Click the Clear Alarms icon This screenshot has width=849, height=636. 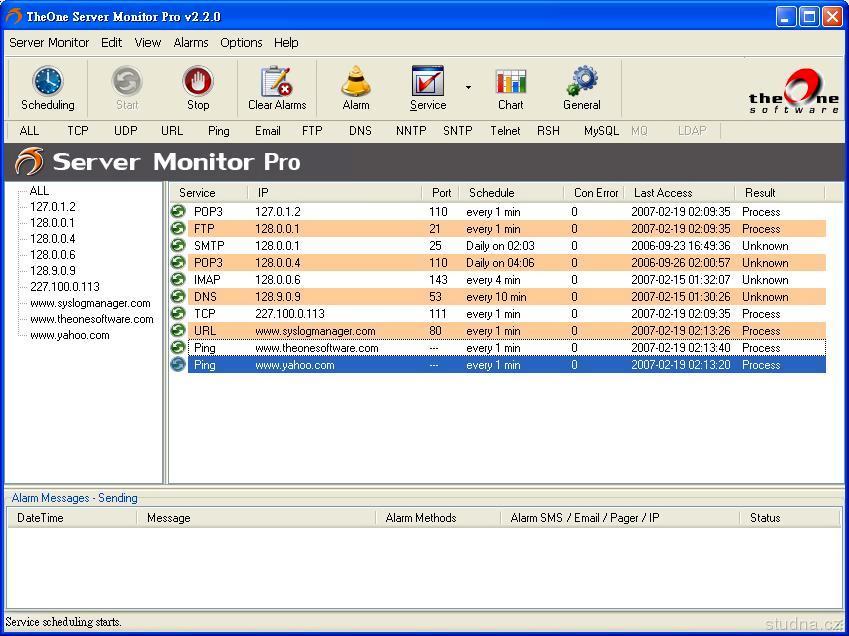[276, 82]
